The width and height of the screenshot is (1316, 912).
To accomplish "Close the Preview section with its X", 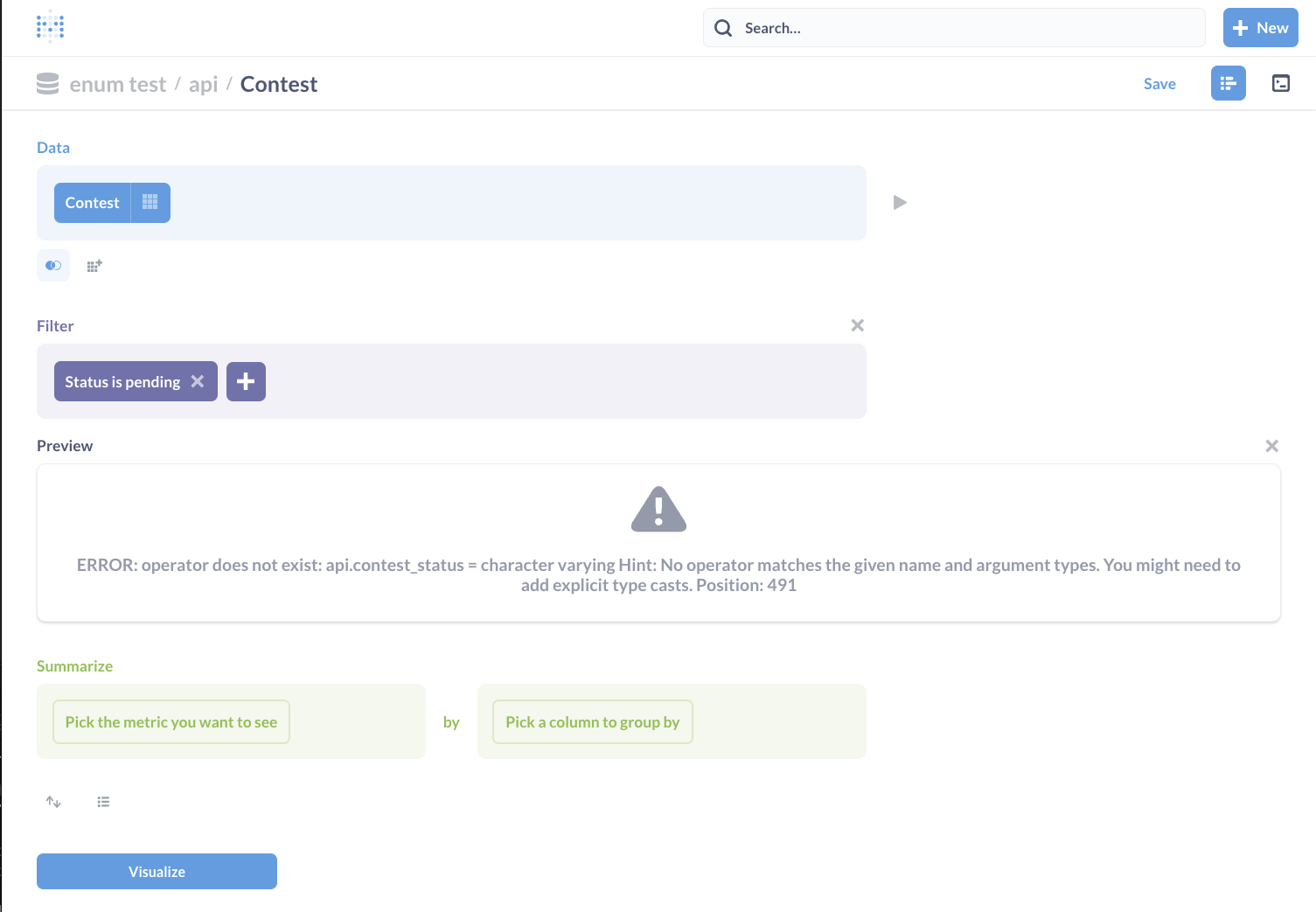I will (1271, 445).
